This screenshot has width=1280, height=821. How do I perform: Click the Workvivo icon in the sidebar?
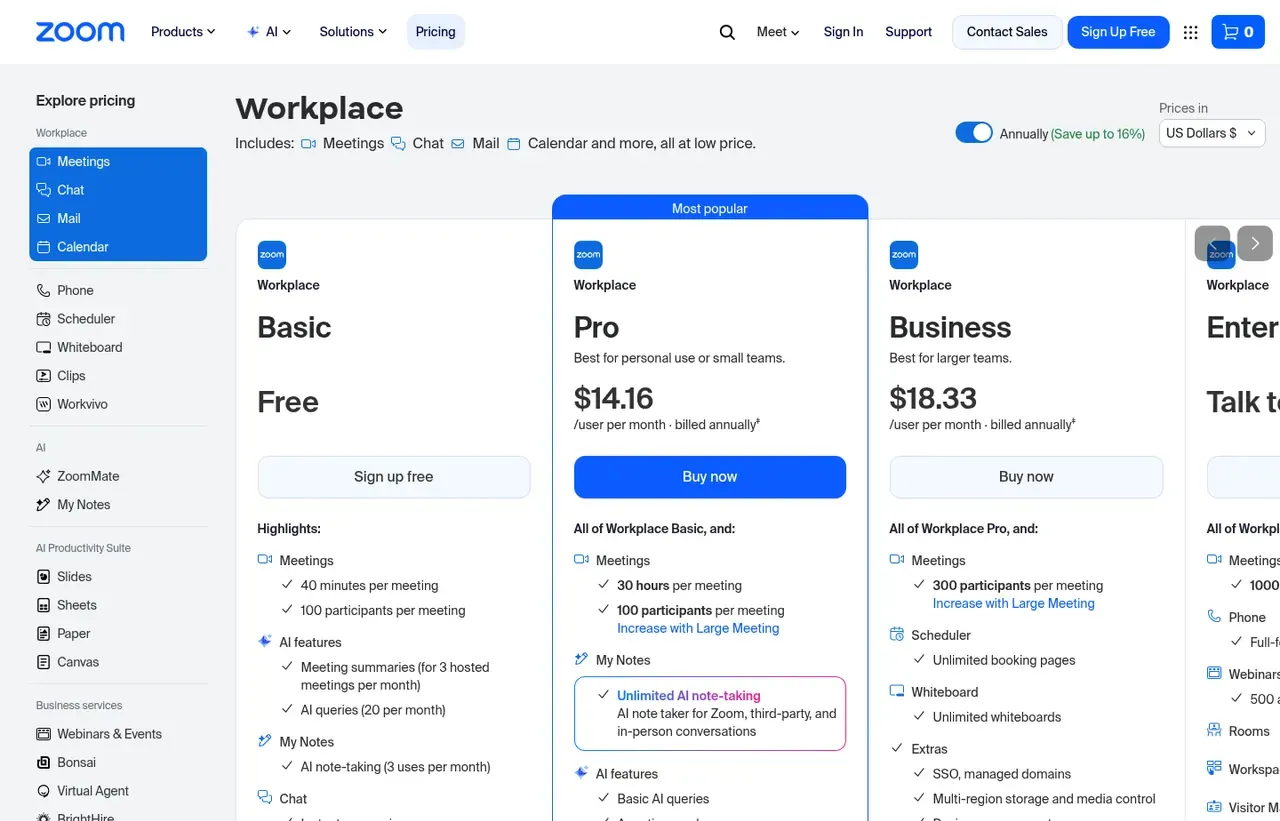click(43, 404)
